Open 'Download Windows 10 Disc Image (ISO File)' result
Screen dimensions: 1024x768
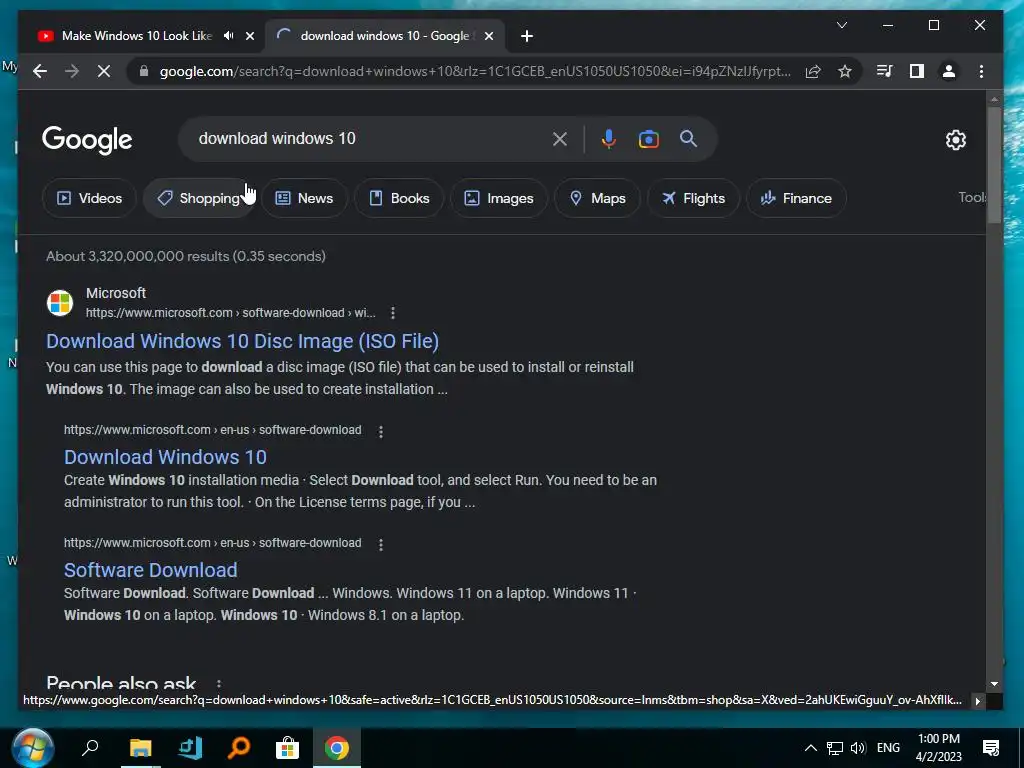pyautogui.click(x=242, y=341)
